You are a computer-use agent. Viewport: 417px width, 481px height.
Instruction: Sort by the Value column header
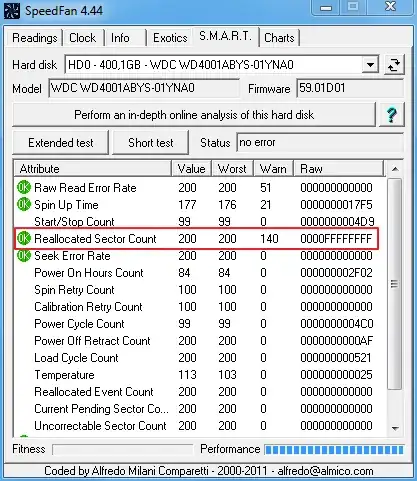[x=191, y=169]
